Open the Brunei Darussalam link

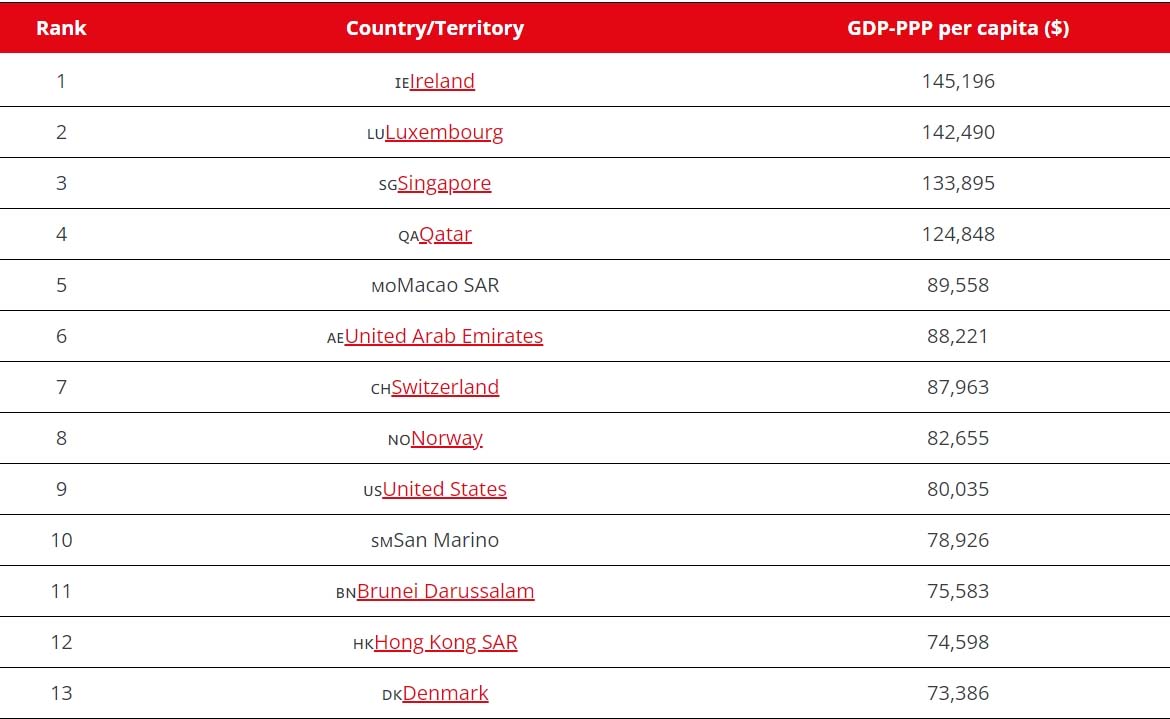click(445, 591)
